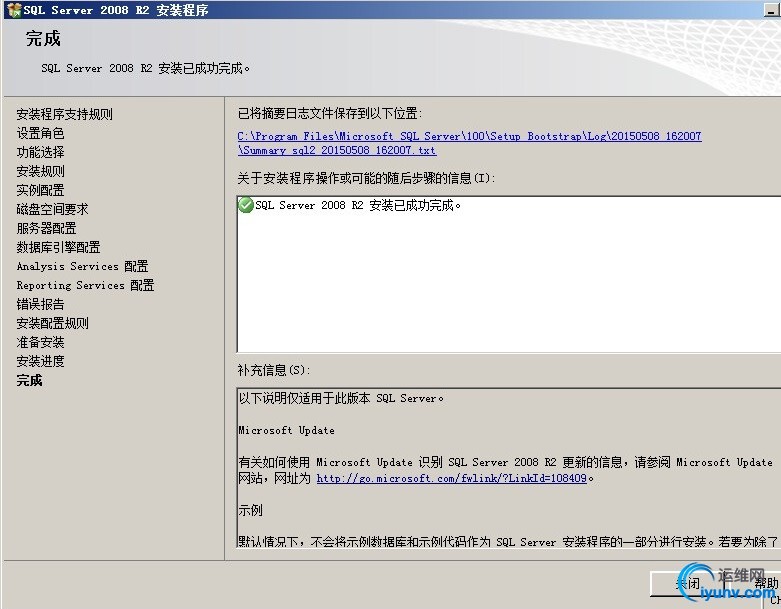
Task: Click 'Microsoft Update' heading in supplemental info
Action: point(286,430)
